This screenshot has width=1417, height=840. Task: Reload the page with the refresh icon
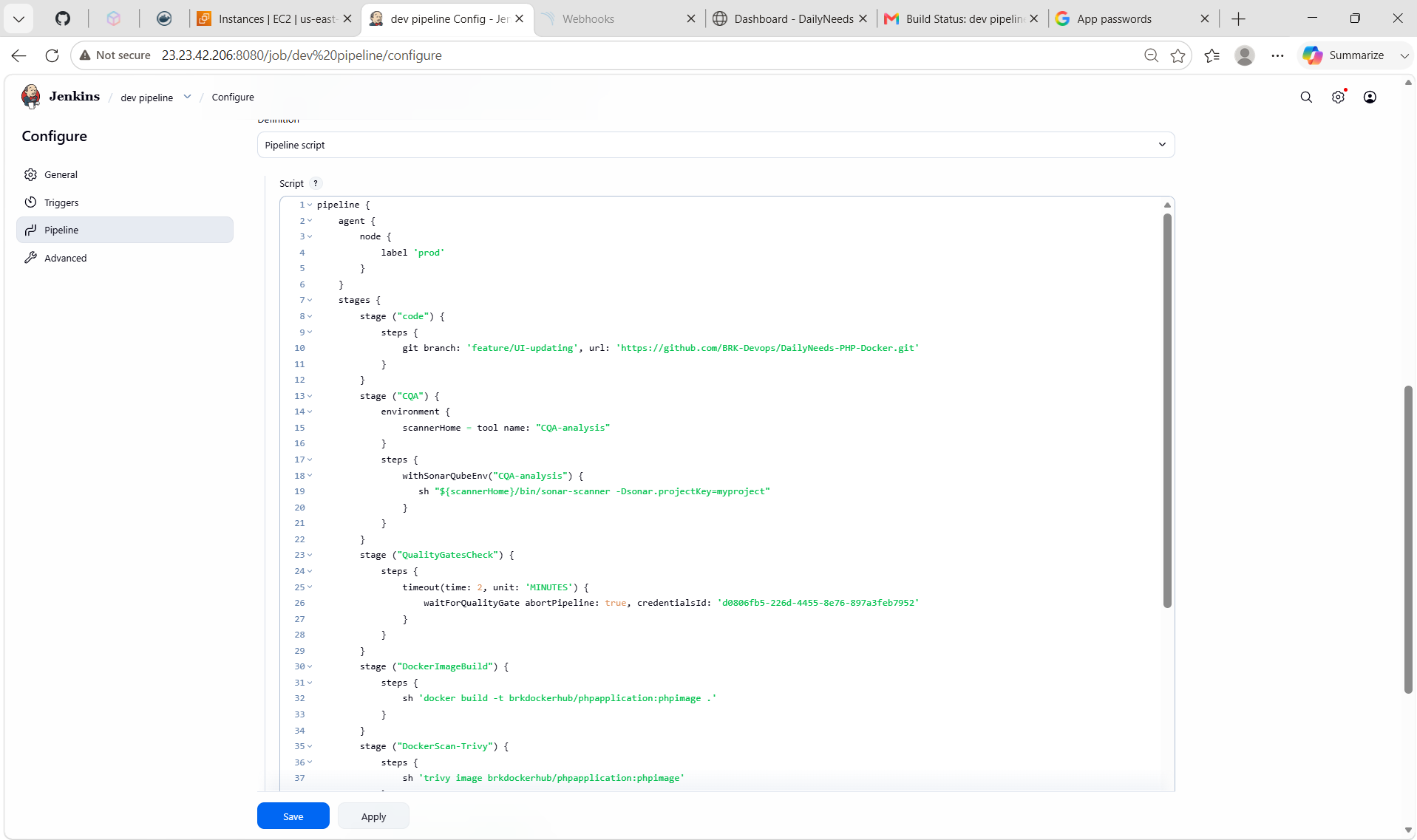[x=52, y=55]
